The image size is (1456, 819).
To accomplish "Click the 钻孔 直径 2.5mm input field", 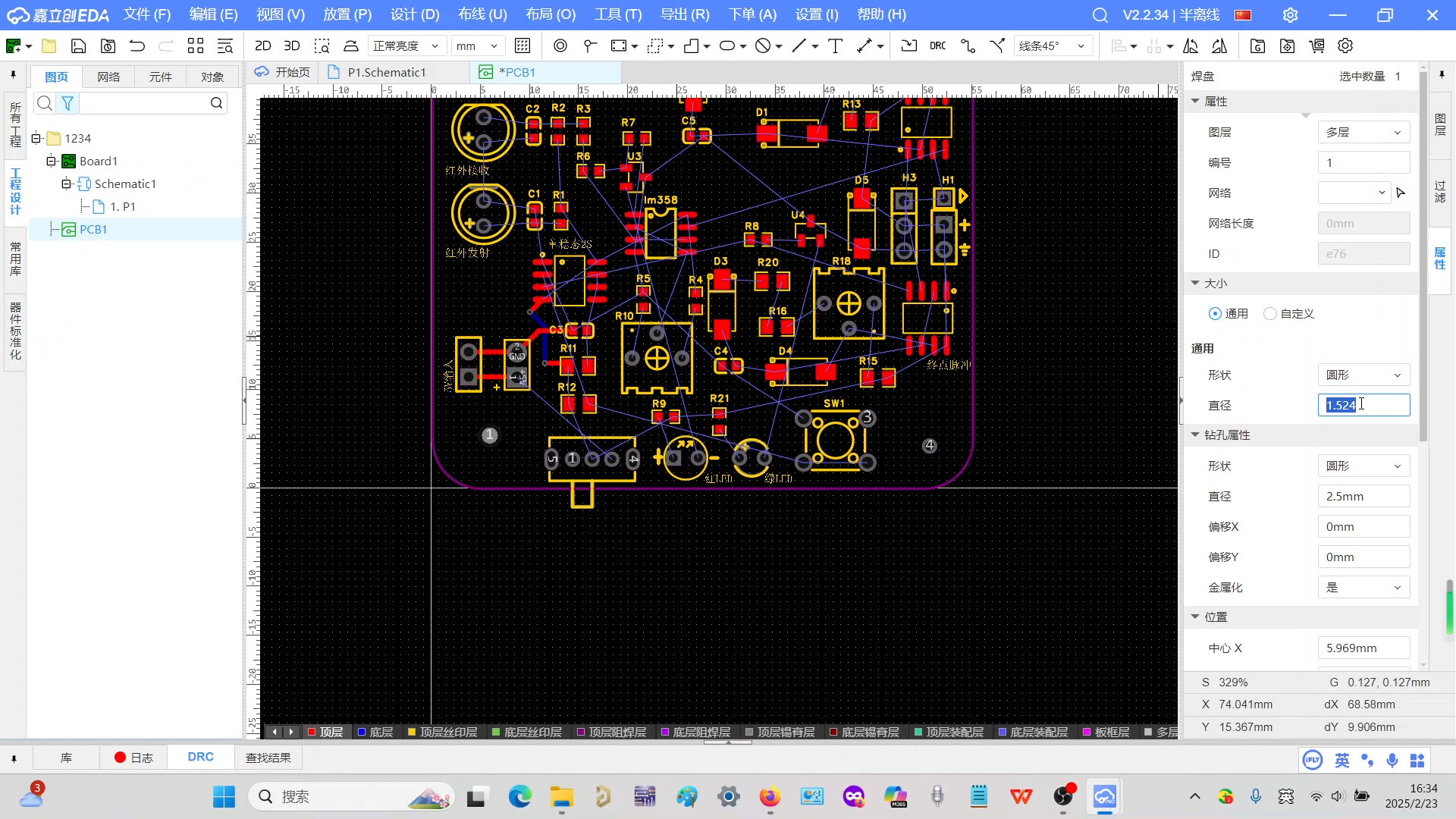I will [1363, 497].
